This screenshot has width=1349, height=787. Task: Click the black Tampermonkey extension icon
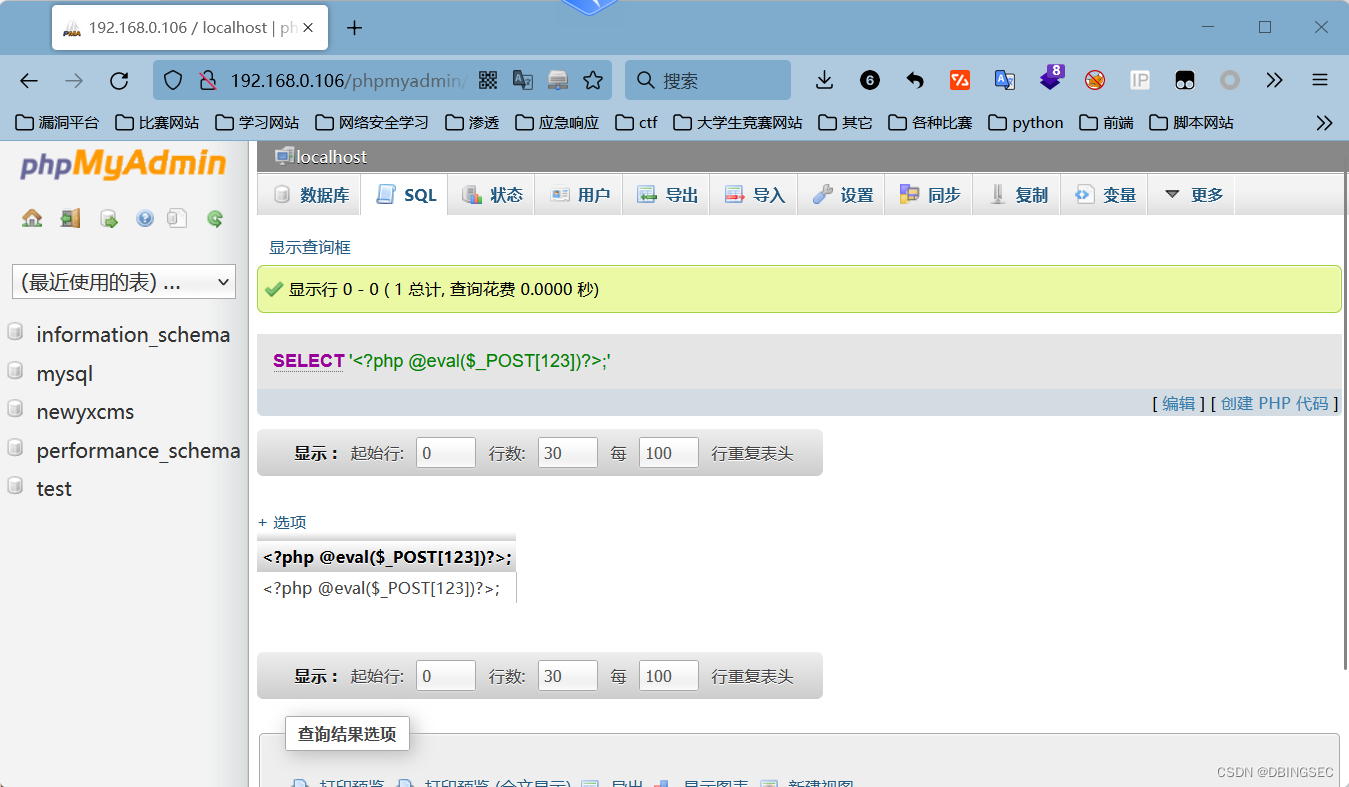coord(1185,80)
